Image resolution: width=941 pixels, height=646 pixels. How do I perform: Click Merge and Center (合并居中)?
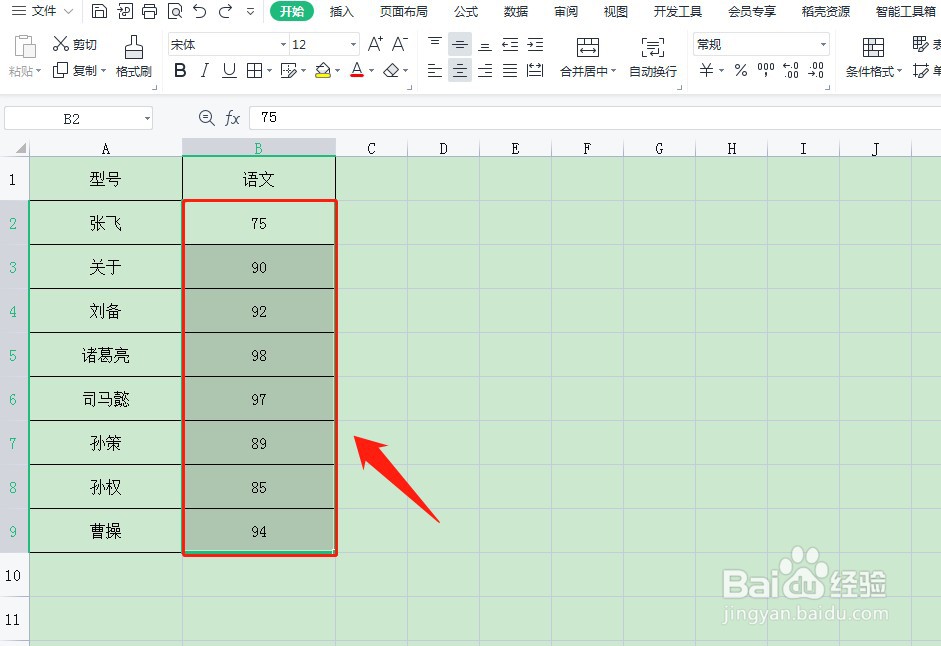tap(588, 57)
